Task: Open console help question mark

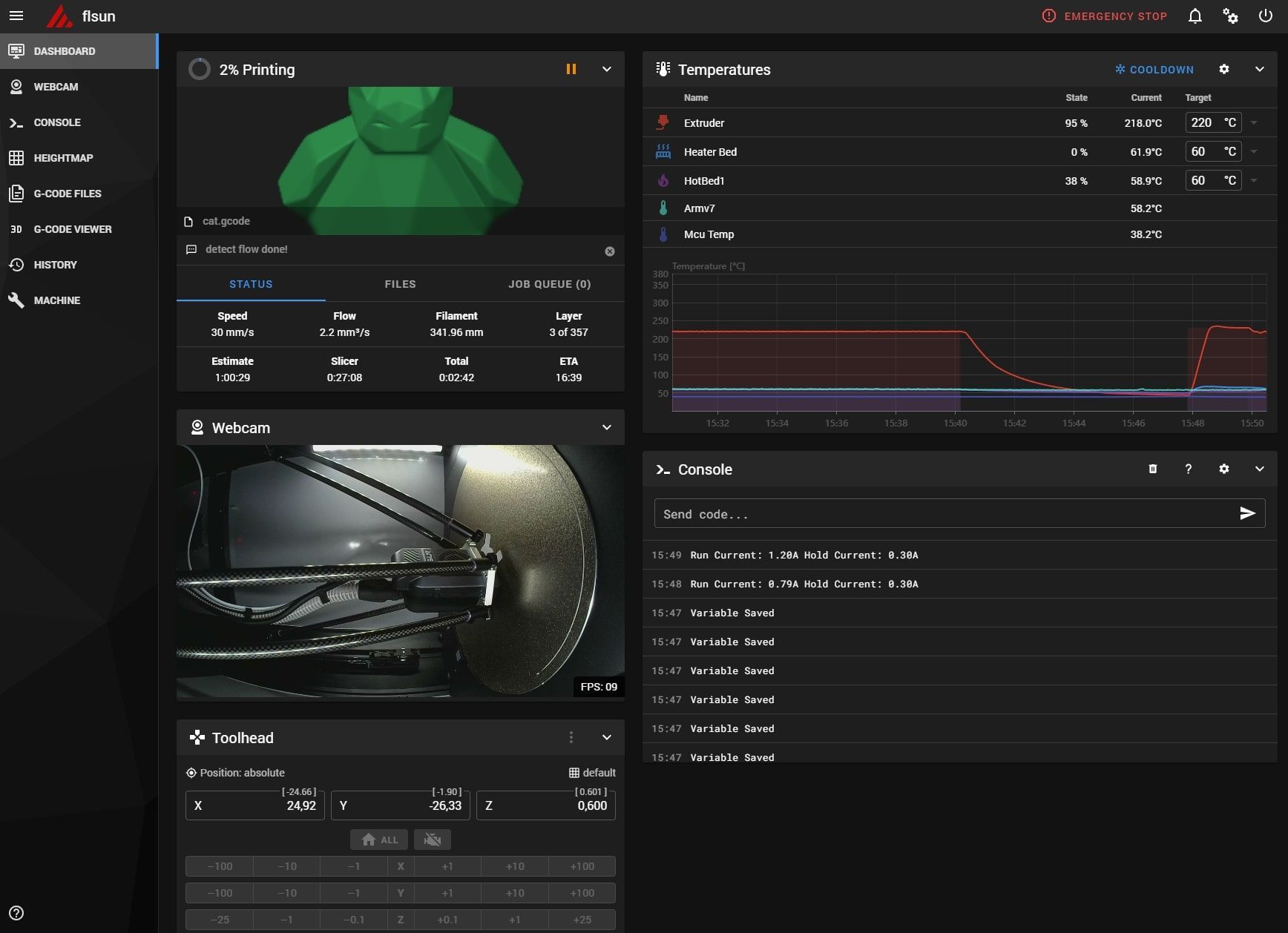Action: click(x=1188, y=469)
